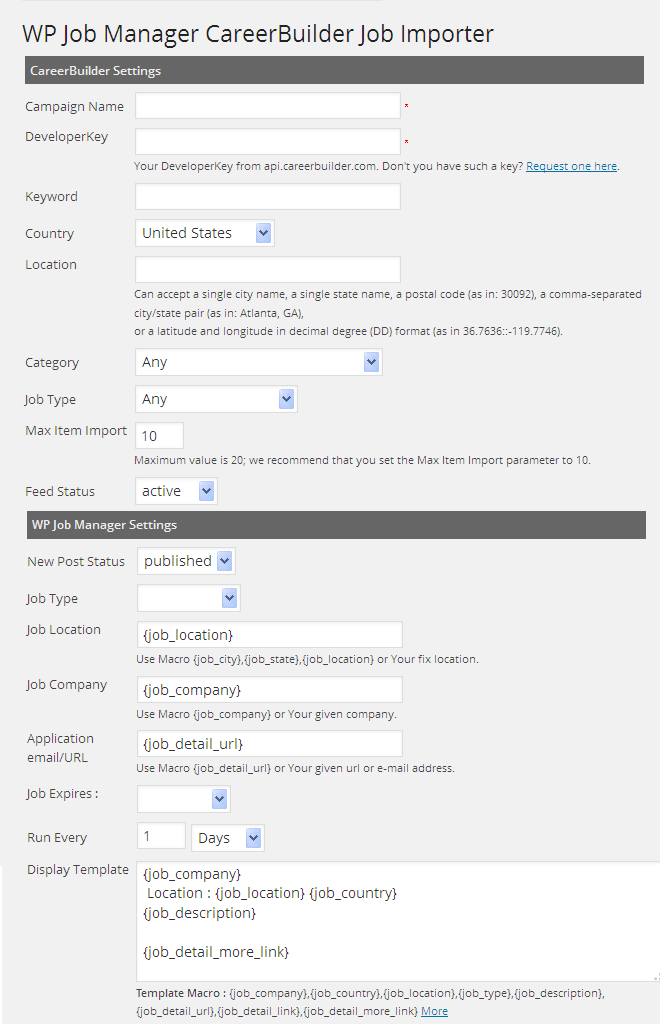This screenshot has height=1026, width=660.
Task: Click inside the Display Template textarea
Action: [398, 920]
